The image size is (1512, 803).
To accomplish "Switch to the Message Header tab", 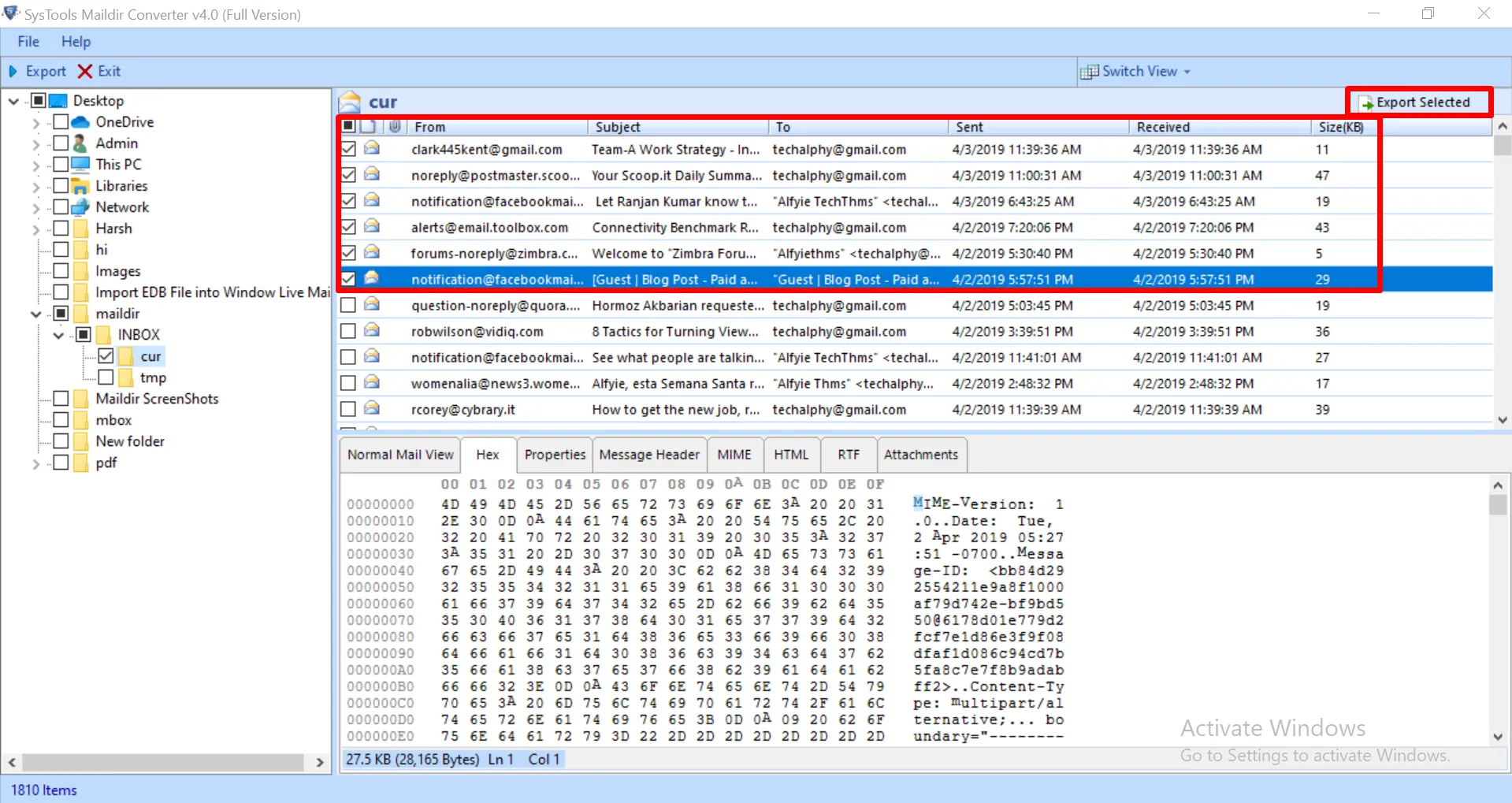I will coord(649,455).
